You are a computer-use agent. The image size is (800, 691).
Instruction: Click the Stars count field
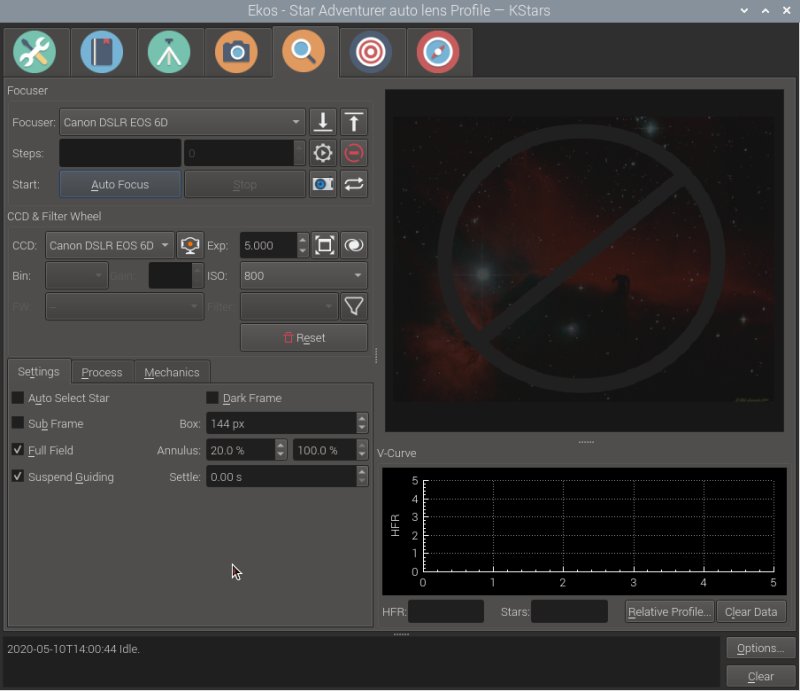pyautogui.click(x=569, y=611)
